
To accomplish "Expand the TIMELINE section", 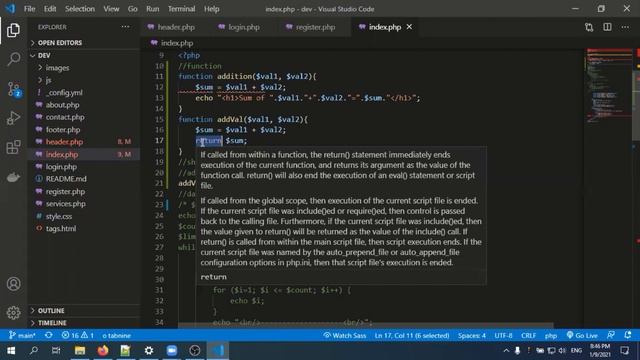I will [84, 323].
